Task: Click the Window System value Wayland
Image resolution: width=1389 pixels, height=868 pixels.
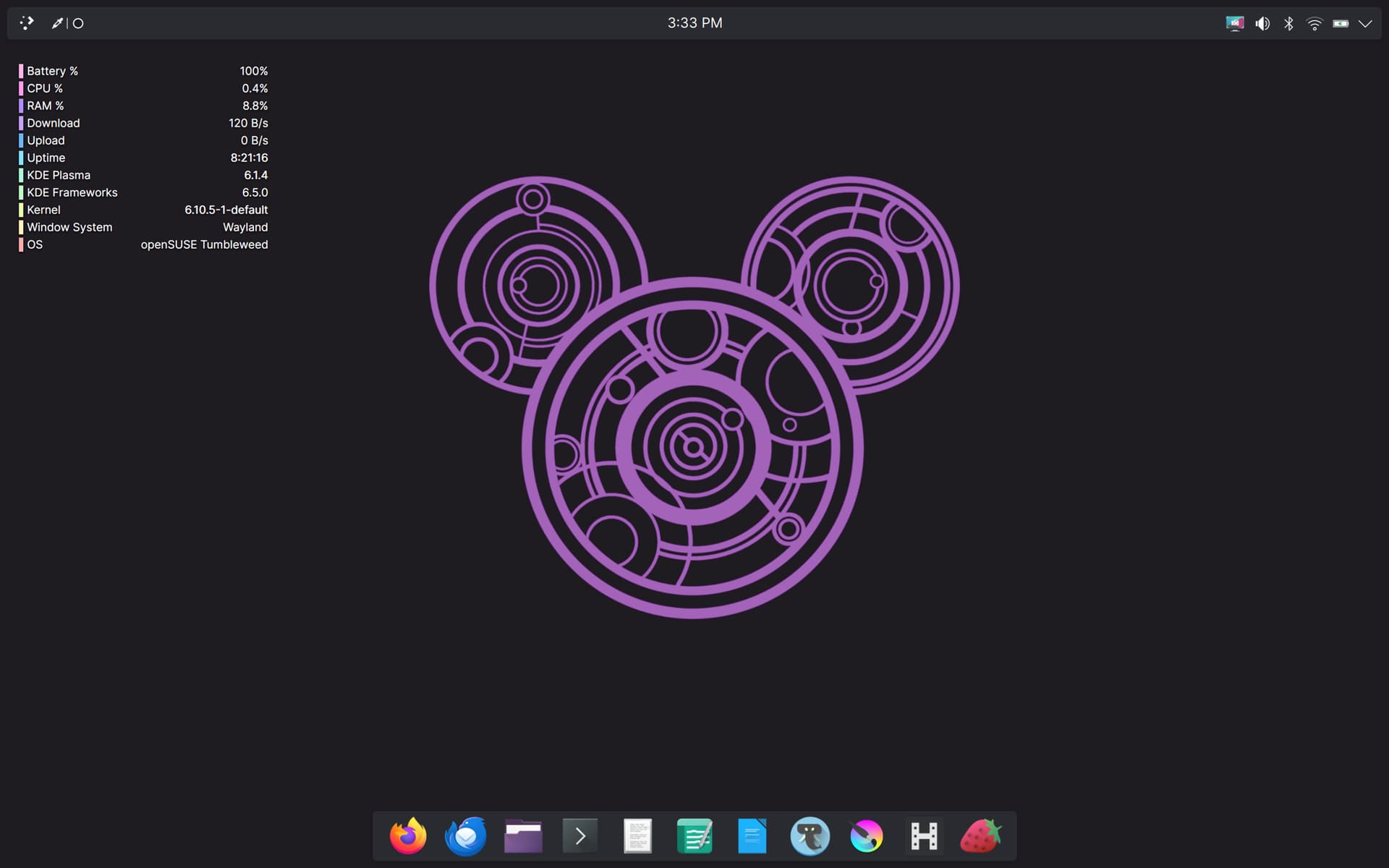Action: pos(245,227)
